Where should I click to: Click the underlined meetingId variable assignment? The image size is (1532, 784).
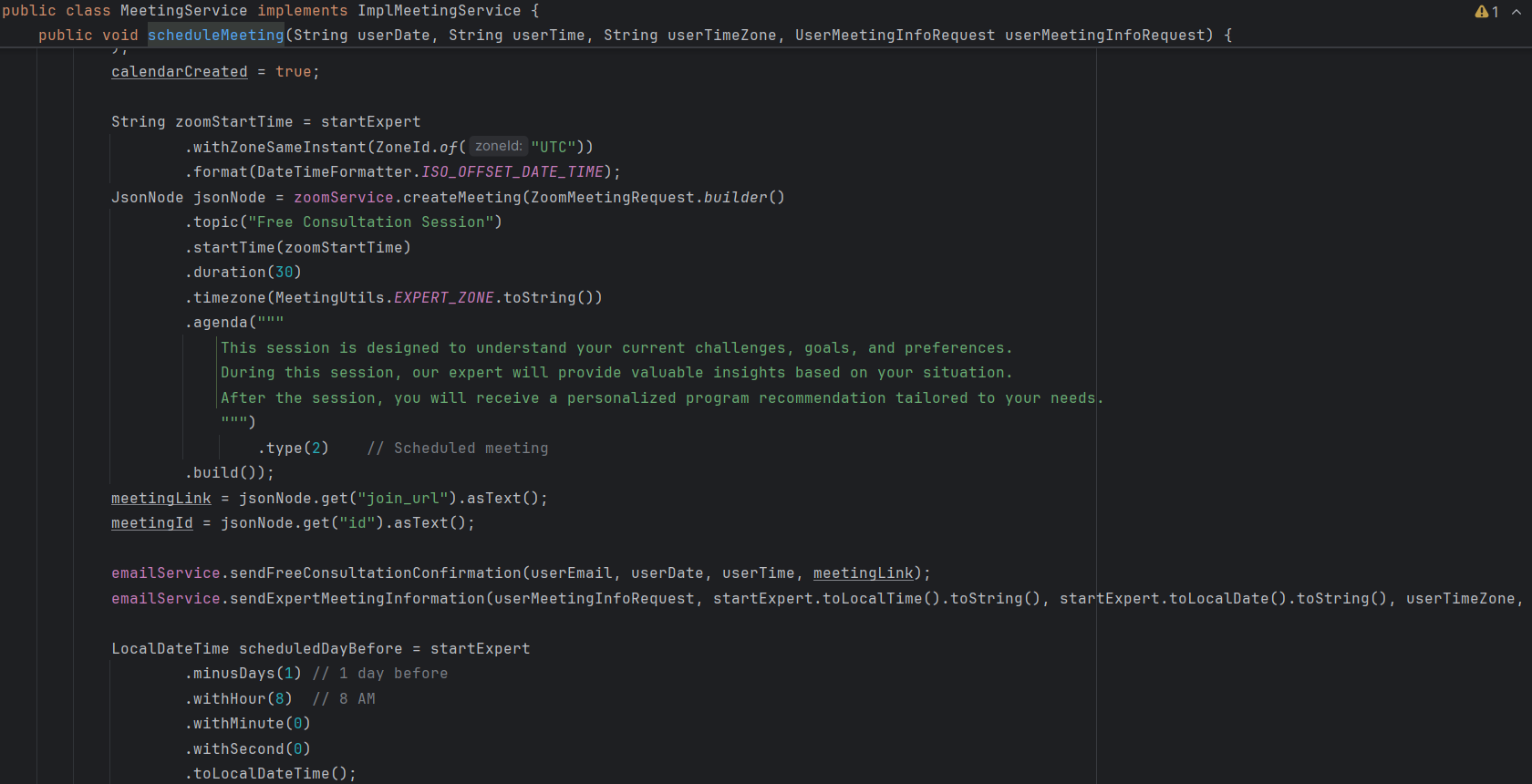pyautogui.click(x=151, y=523)
